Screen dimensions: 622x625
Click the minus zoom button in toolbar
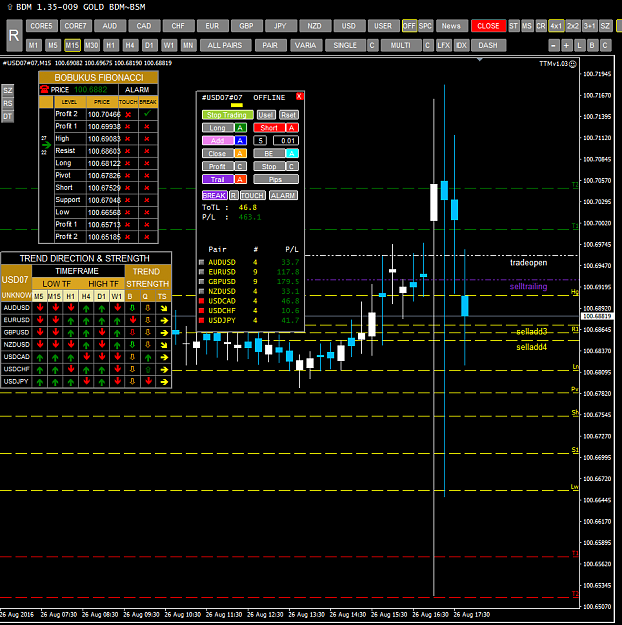(x=553, y=45)
